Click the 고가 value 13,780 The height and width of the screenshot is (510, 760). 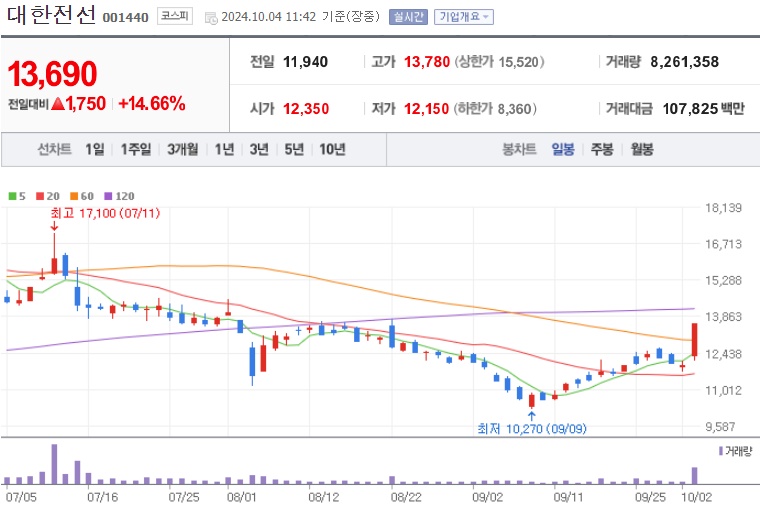[x=427, y=62]
